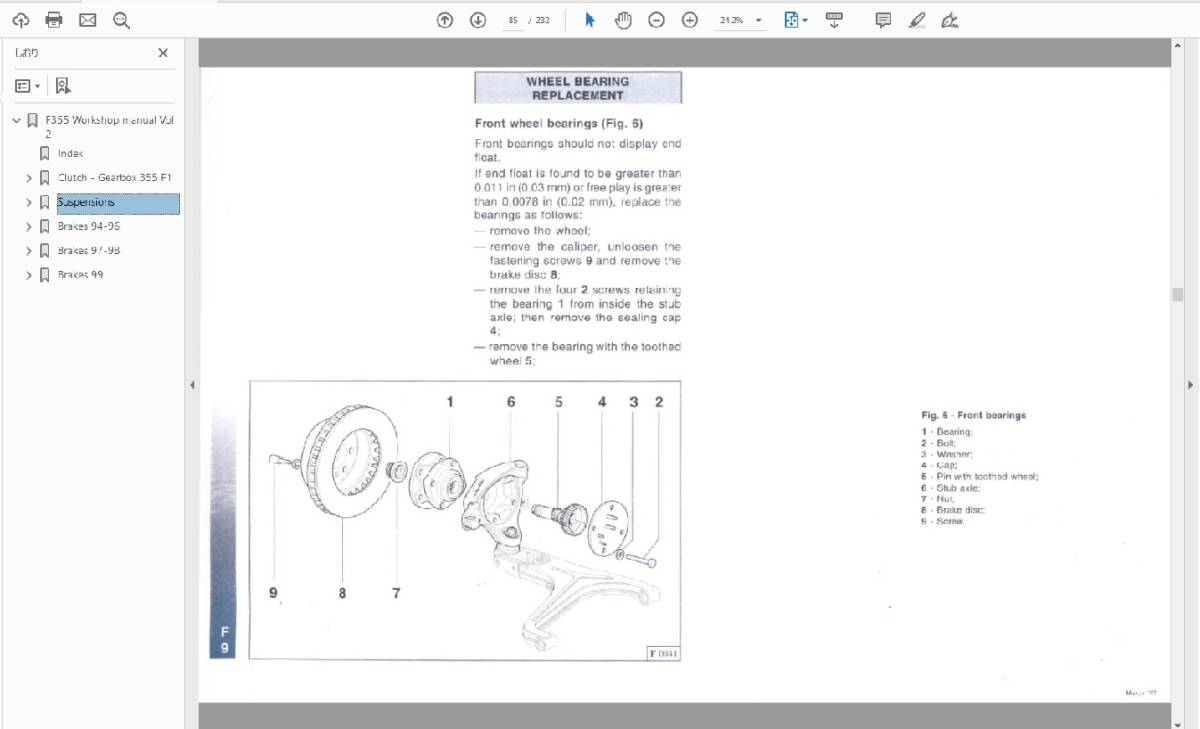Zoom in with the plus button
Screen dimensions: 1200x729
(689, 20)
